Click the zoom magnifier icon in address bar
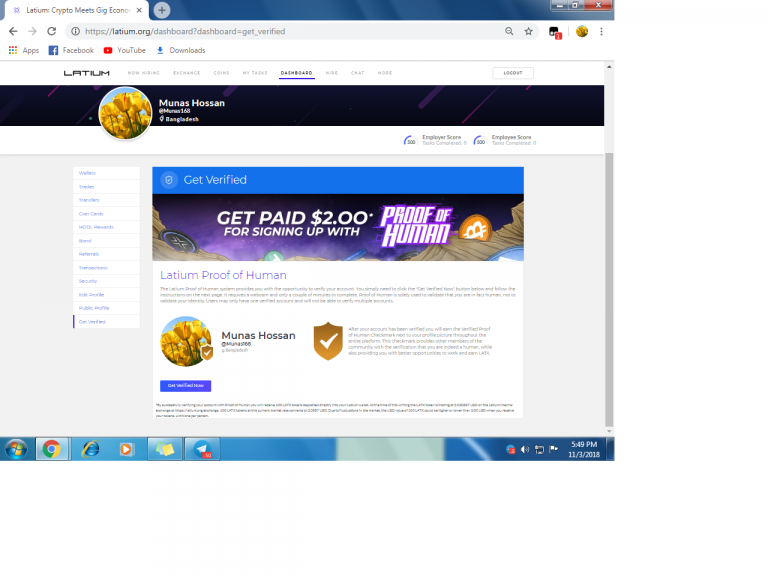This screenshot has height=576, width=768. pyautogui.click(x=509, y=31)
